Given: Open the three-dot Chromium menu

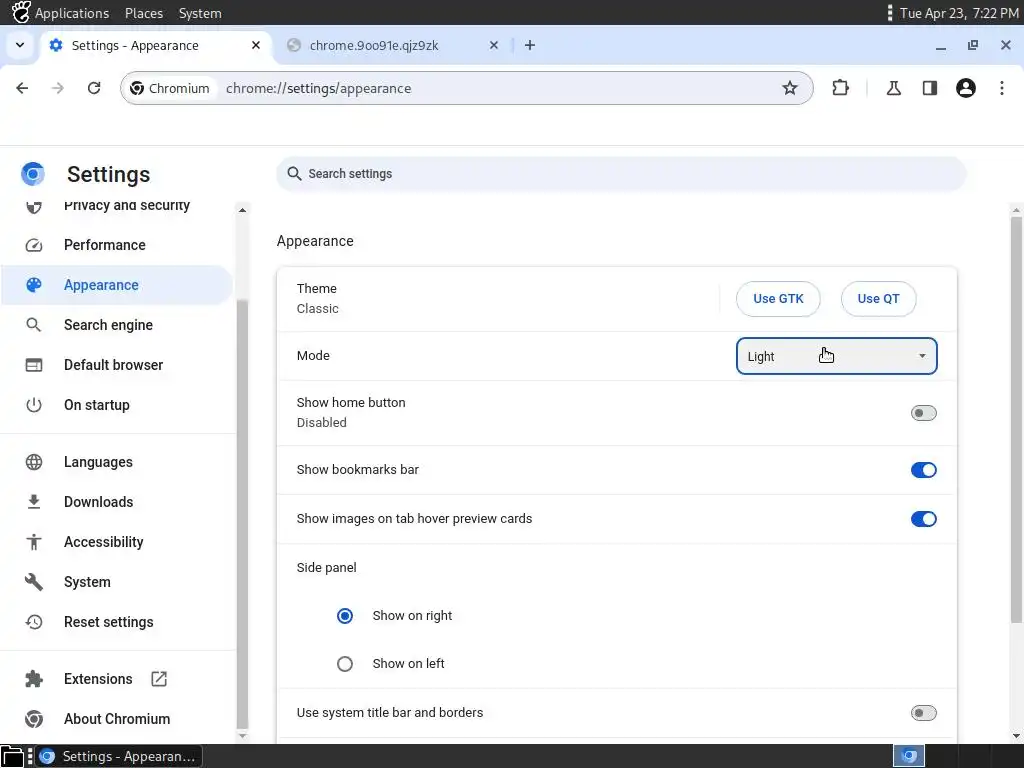Looking at the screenshot, I should click(x=1002, y=88).
